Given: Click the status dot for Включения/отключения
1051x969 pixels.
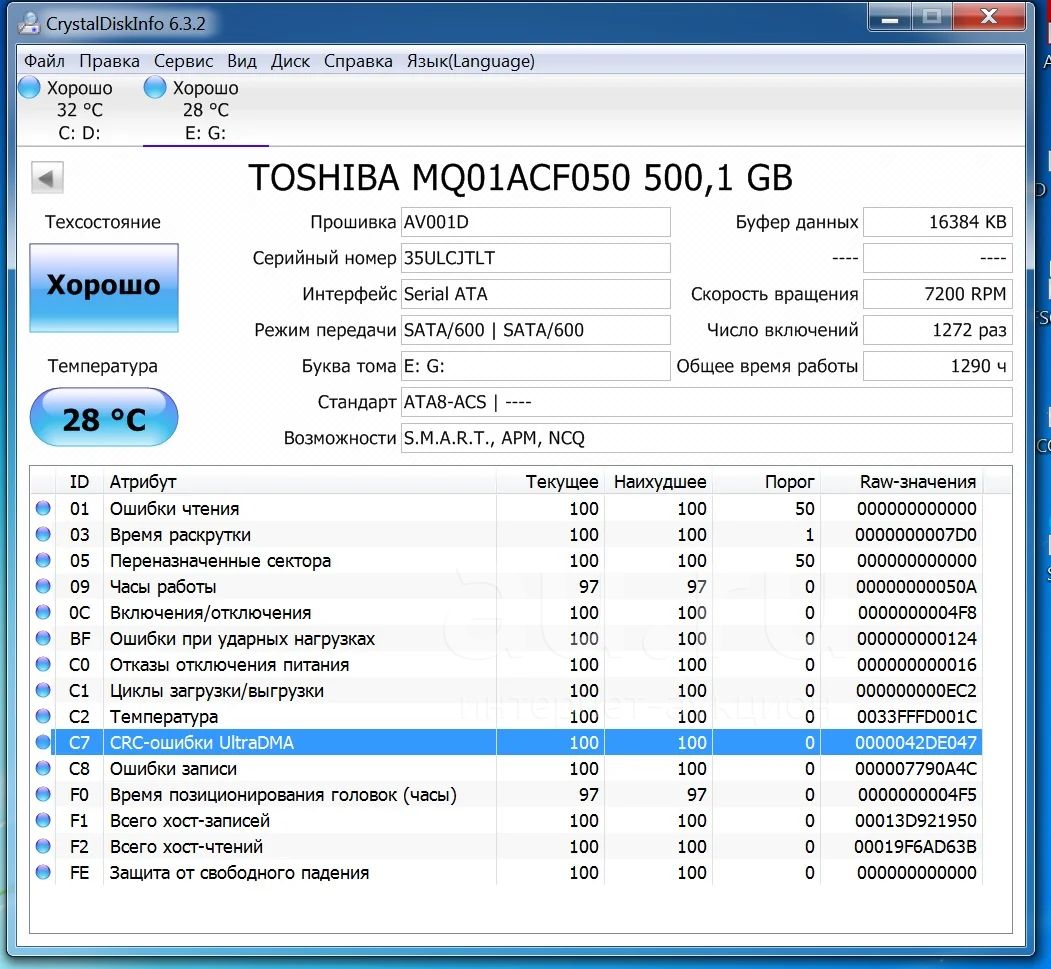Looking at the screenshot, I should (44, 612).
